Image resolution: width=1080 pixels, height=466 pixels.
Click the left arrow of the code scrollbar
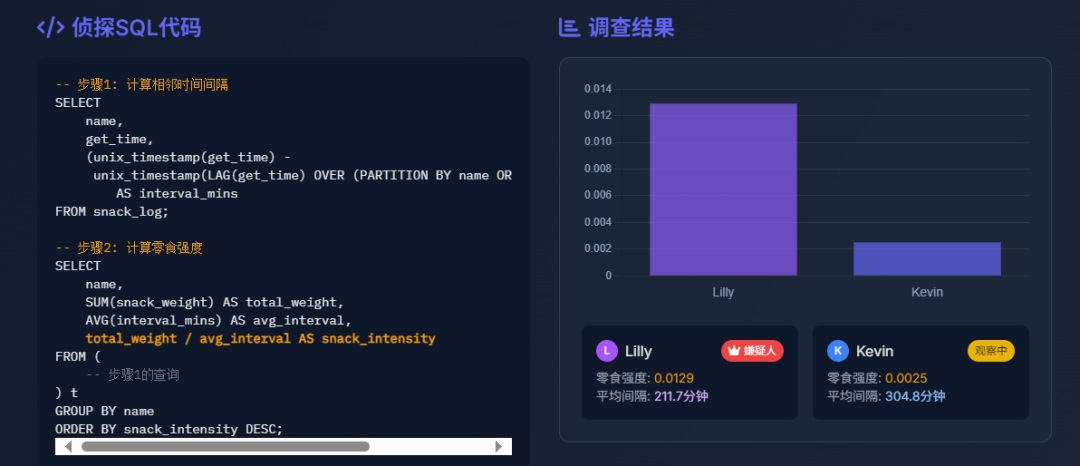(68, 446)
